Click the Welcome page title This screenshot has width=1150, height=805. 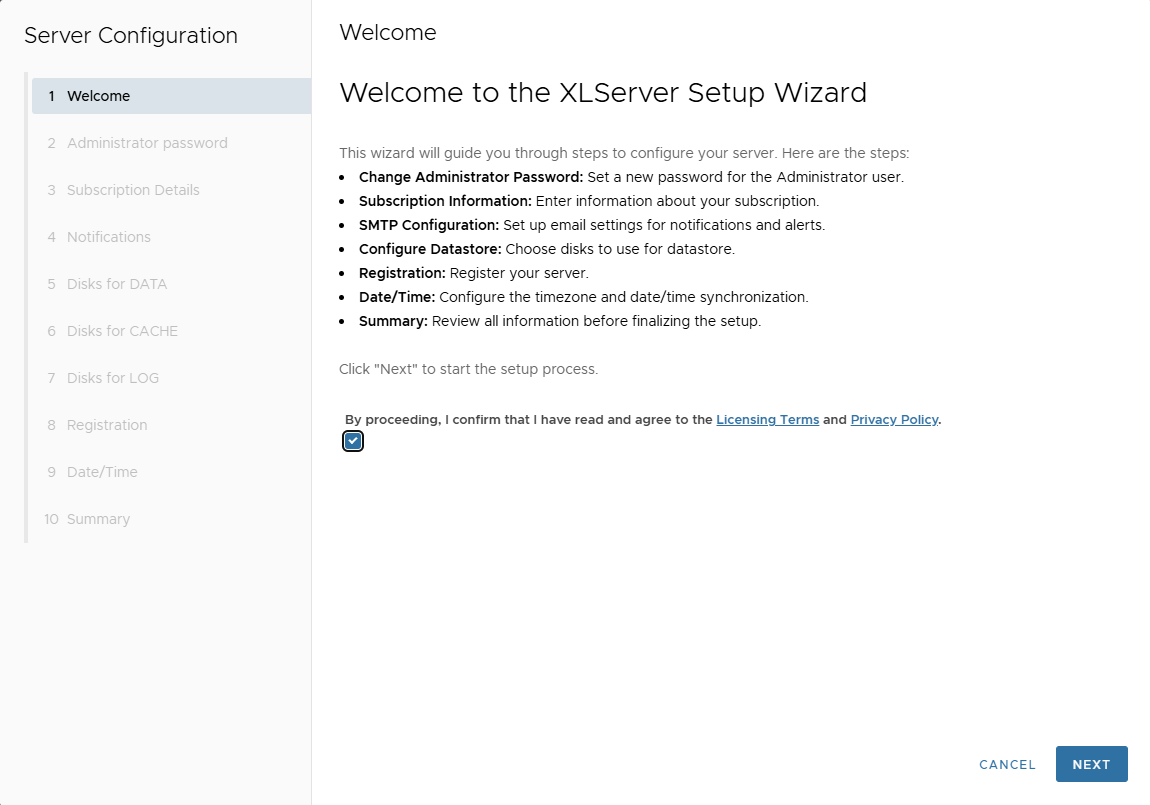pos(388,32)
